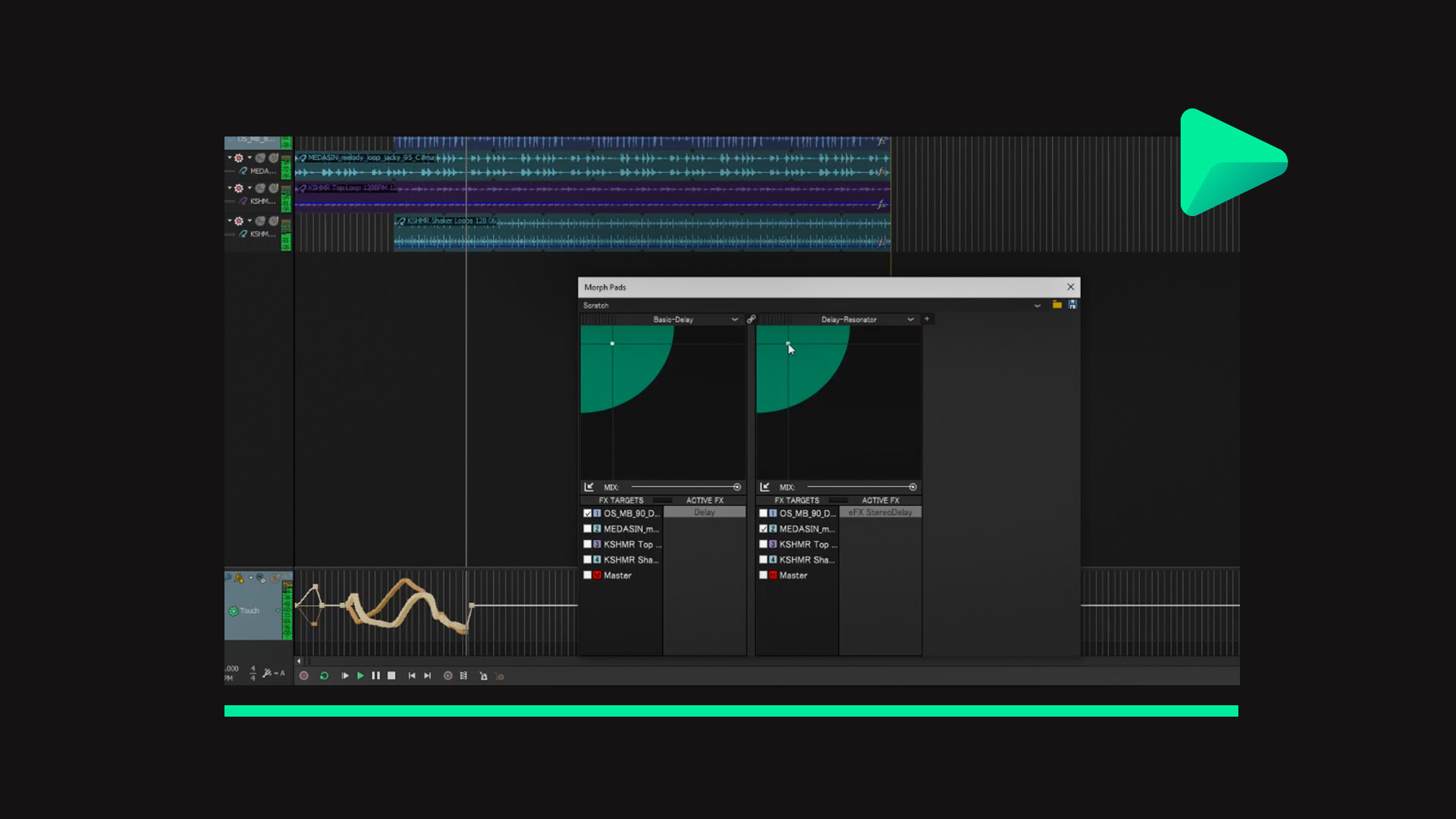This screenshot has width=1456, height=819.
Task: Go to start with the transport button
Action: click(412, 676)
